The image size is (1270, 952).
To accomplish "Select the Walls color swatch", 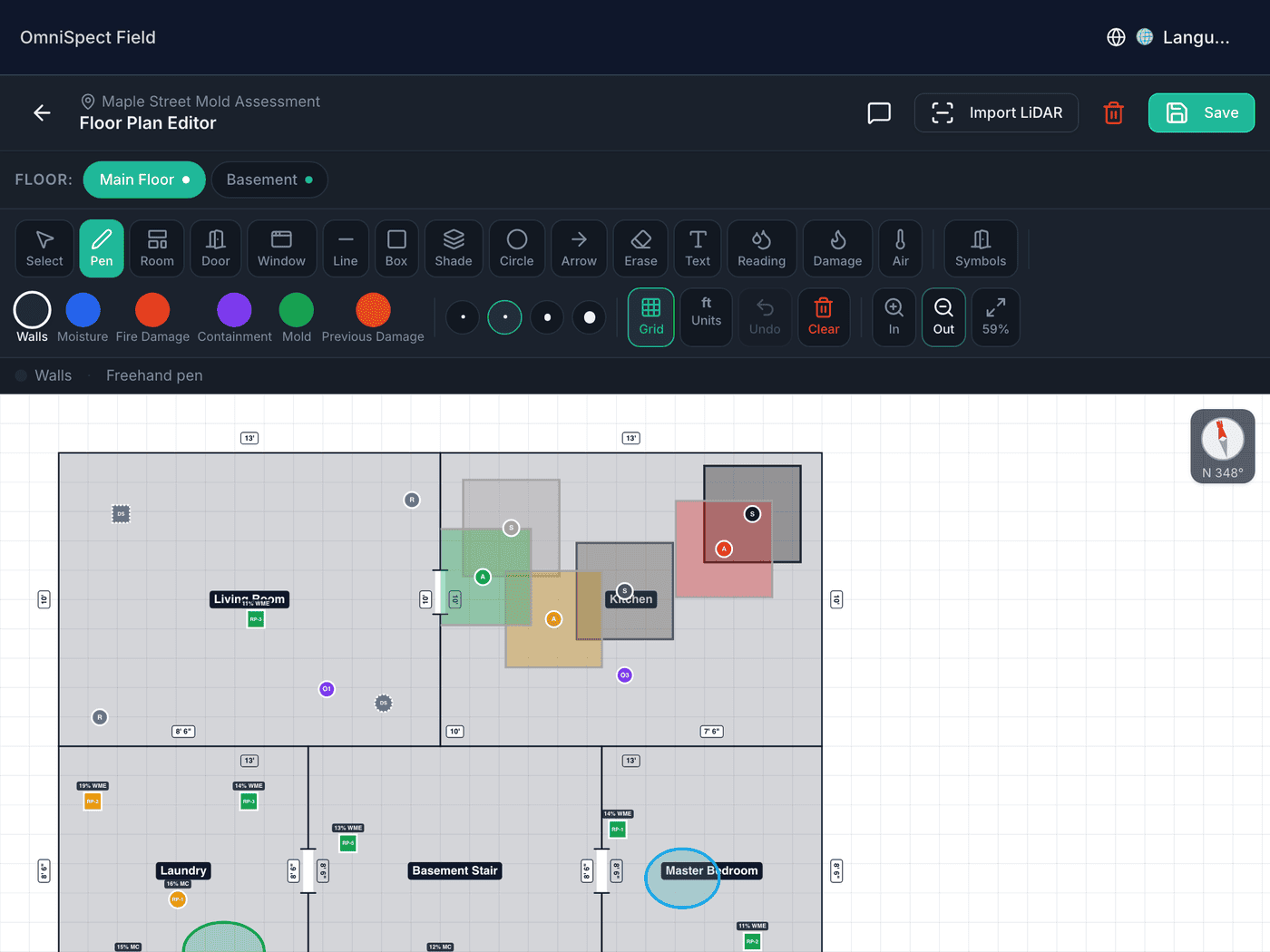I will tap(32, 310).
